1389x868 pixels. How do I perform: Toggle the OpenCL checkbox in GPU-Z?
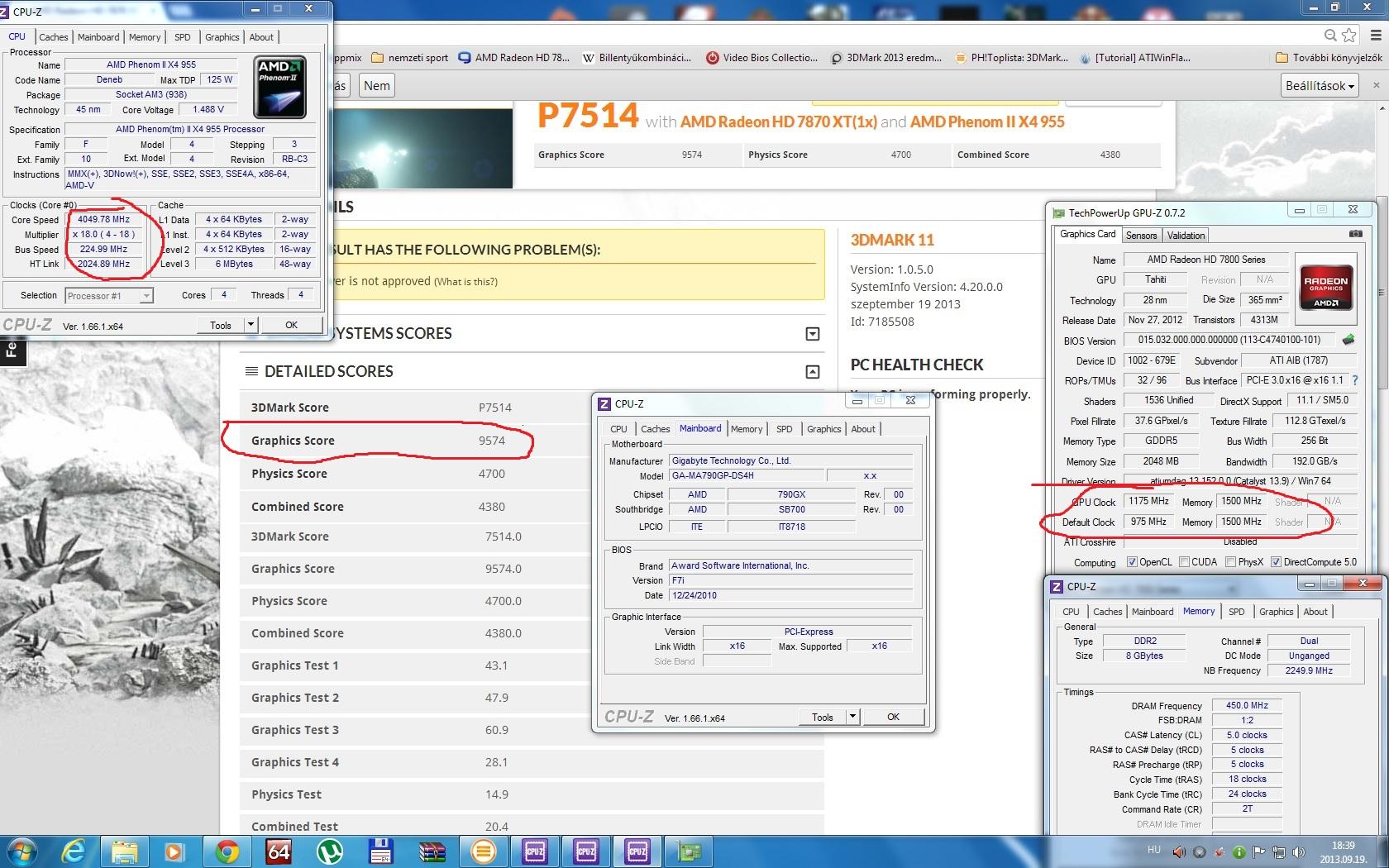pyautogui.click(x=1132, y=562)
